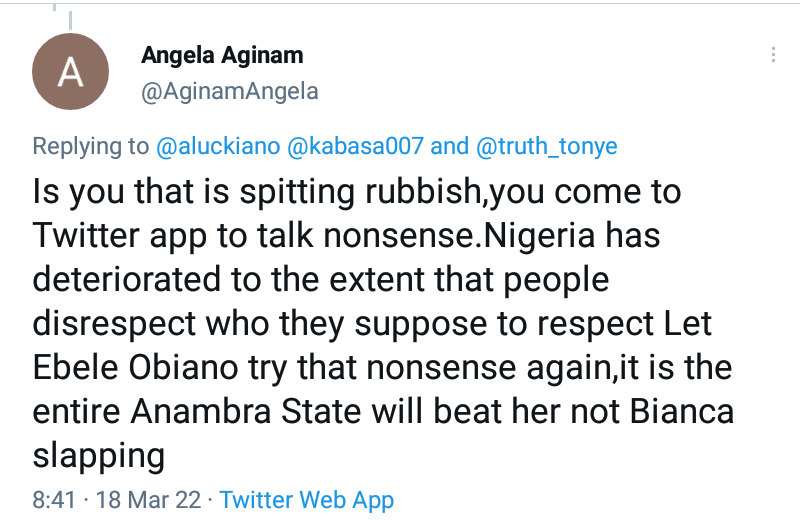The width and height of the screenshot is (800, 520).
Task: Click 'Anambra State' in the tweet body
Action: [x=249, y=411]
